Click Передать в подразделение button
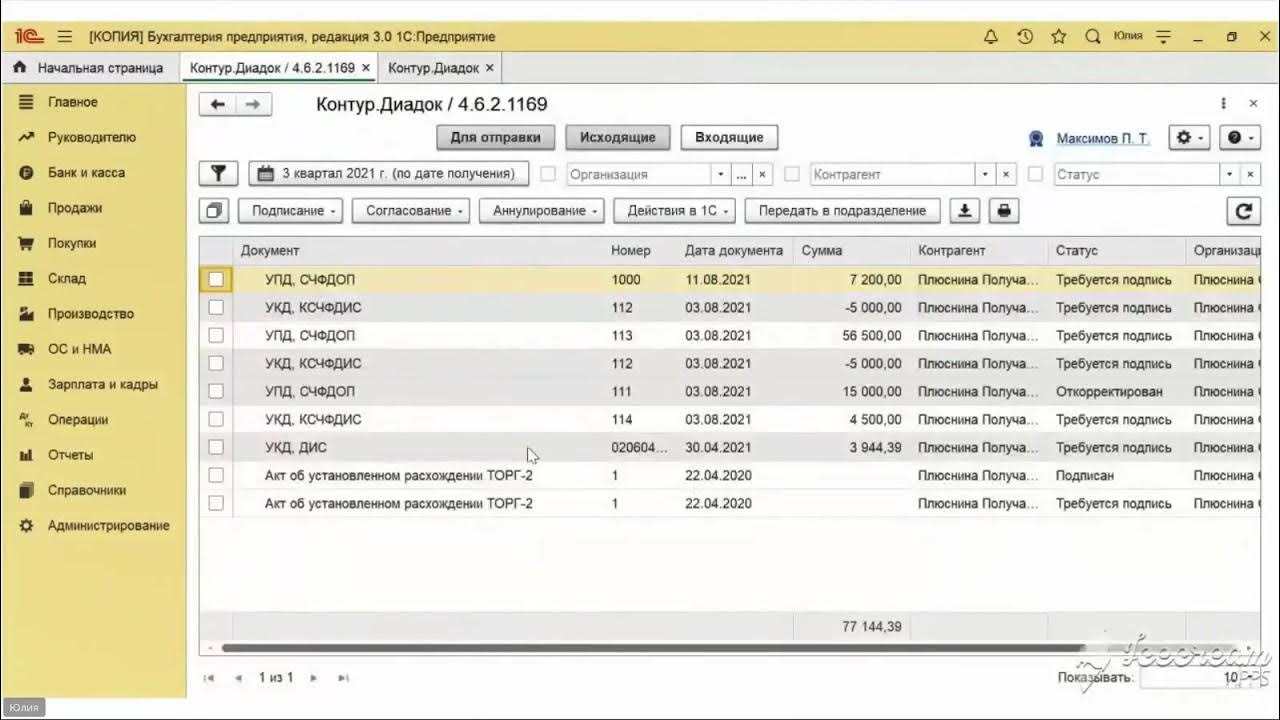1280x720 pixels. (x=842, y=211)
